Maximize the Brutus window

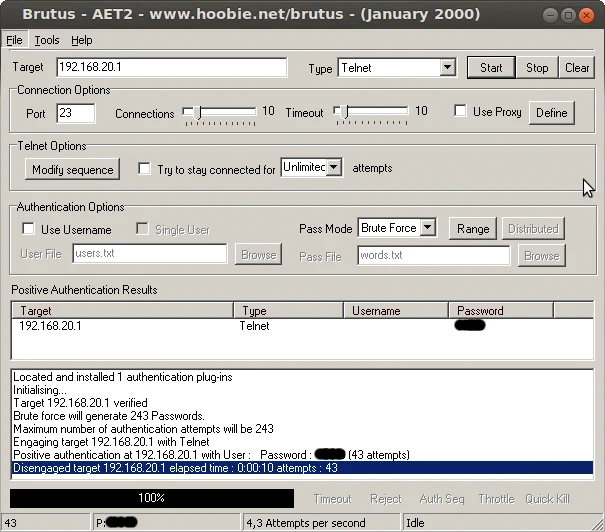pos(568,15)
